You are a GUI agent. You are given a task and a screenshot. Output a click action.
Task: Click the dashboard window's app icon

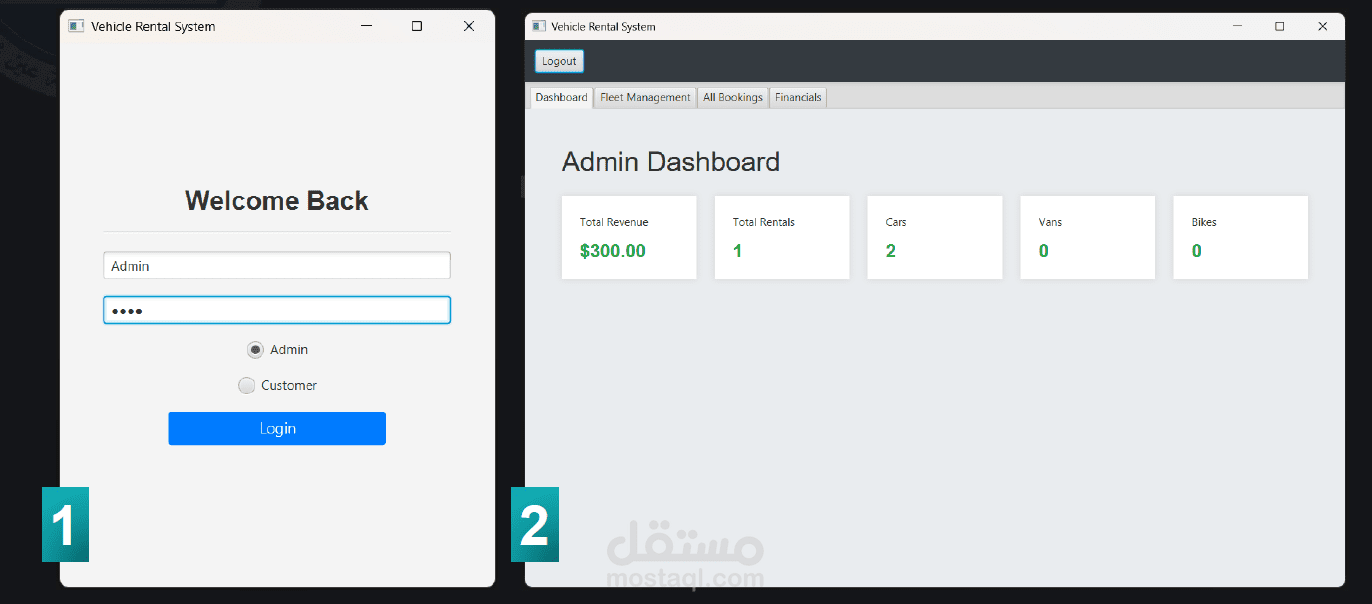539,26
